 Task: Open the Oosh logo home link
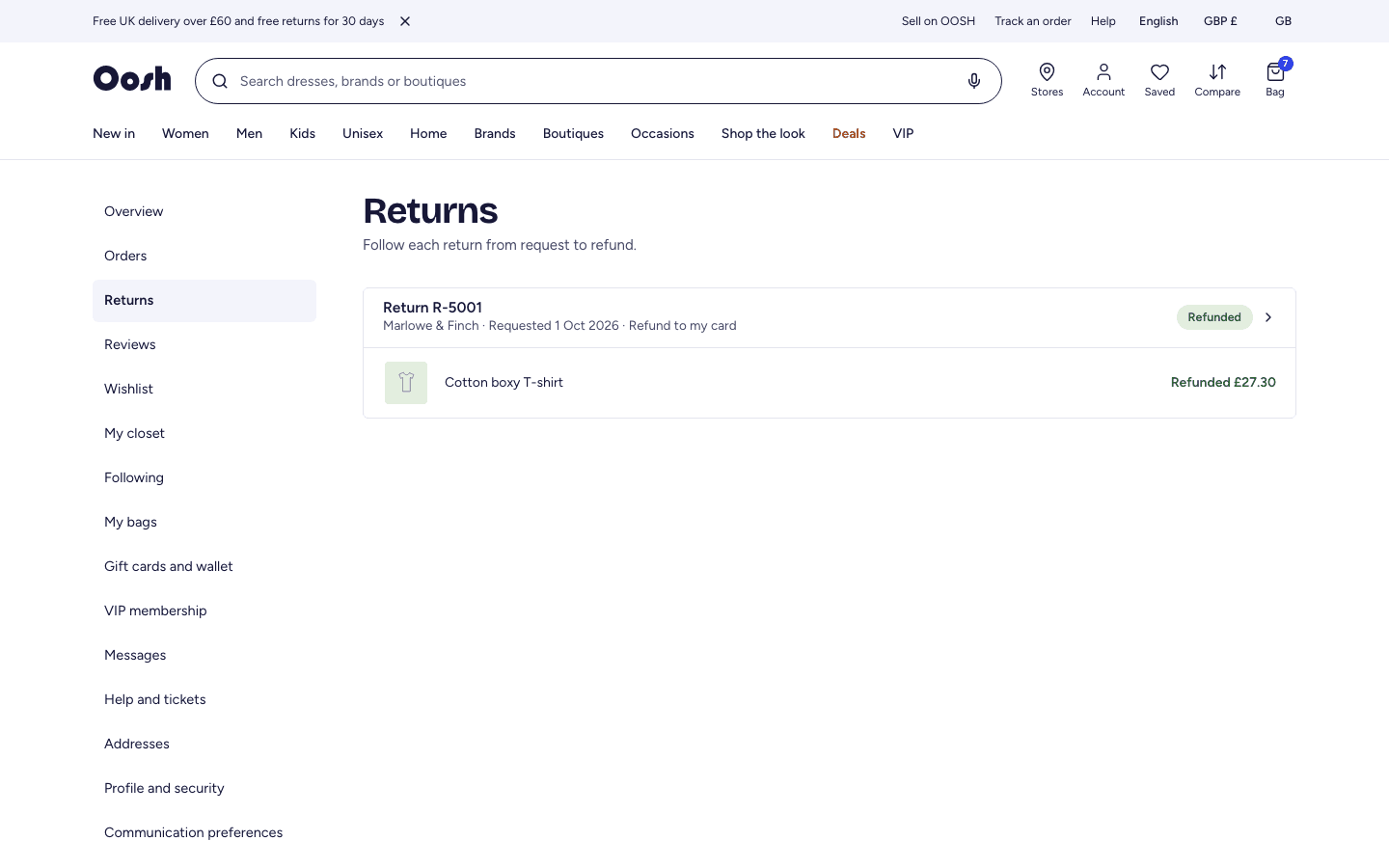coord(132,79)
